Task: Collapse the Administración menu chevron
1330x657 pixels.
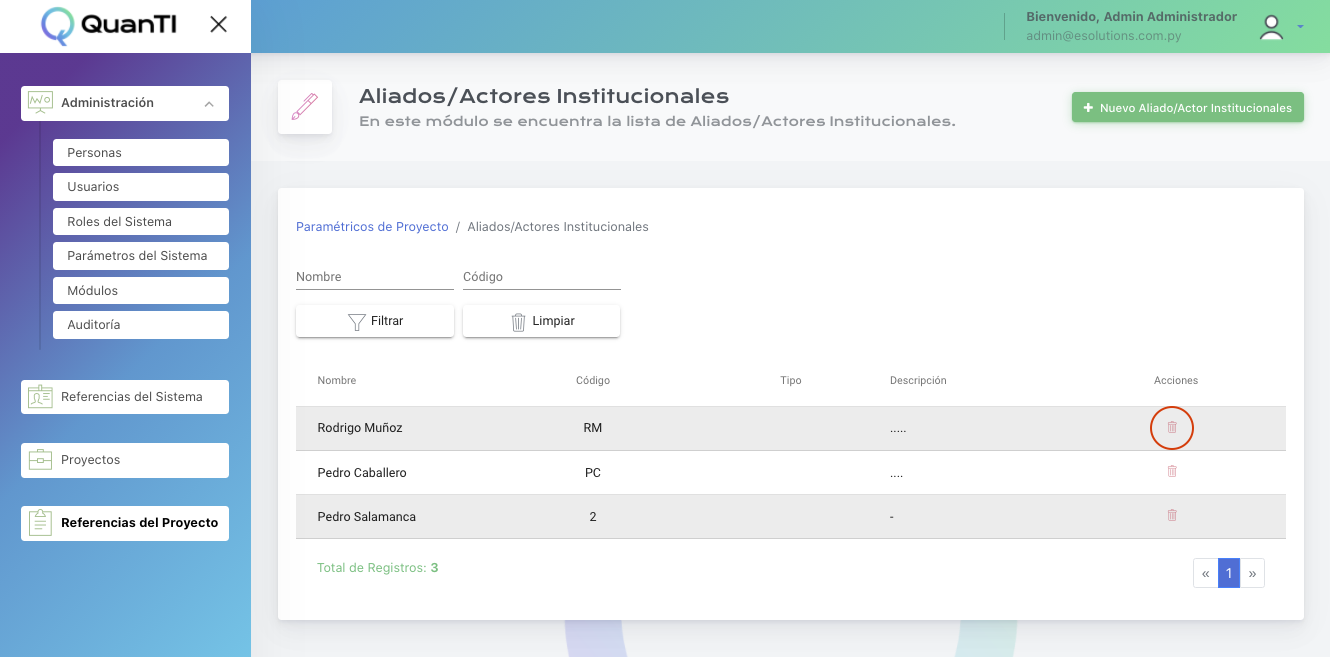Action: click(208, 103)
